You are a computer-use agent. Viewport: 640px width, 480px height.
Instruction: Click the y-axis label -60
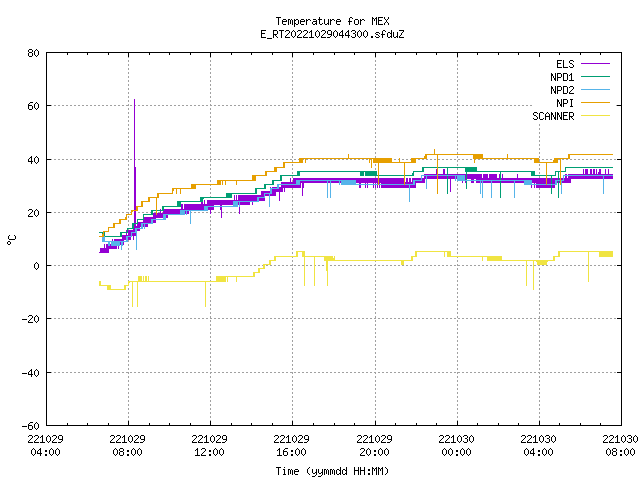click(31, 426)
